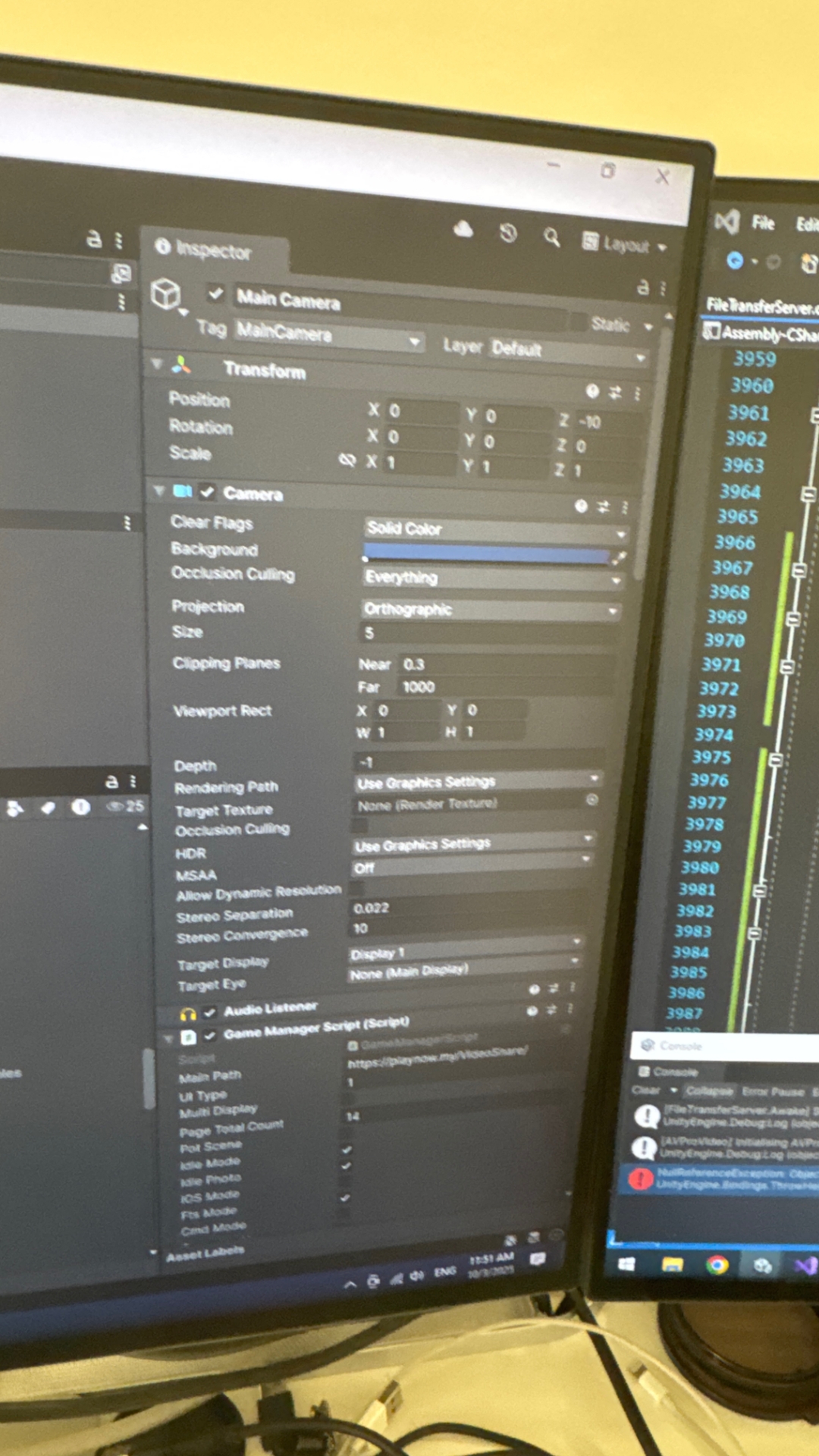
Task: Click the Console Clear button
Action: point(645,1090)
